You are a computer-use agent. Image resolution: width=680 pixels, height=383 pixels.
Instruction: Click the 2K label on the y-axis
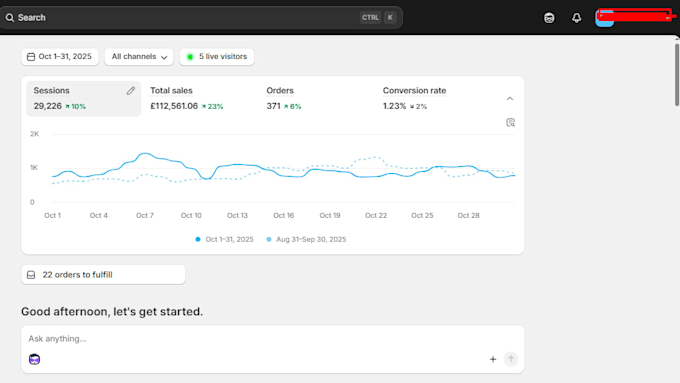pyautogui.click(x=34, y=134)
